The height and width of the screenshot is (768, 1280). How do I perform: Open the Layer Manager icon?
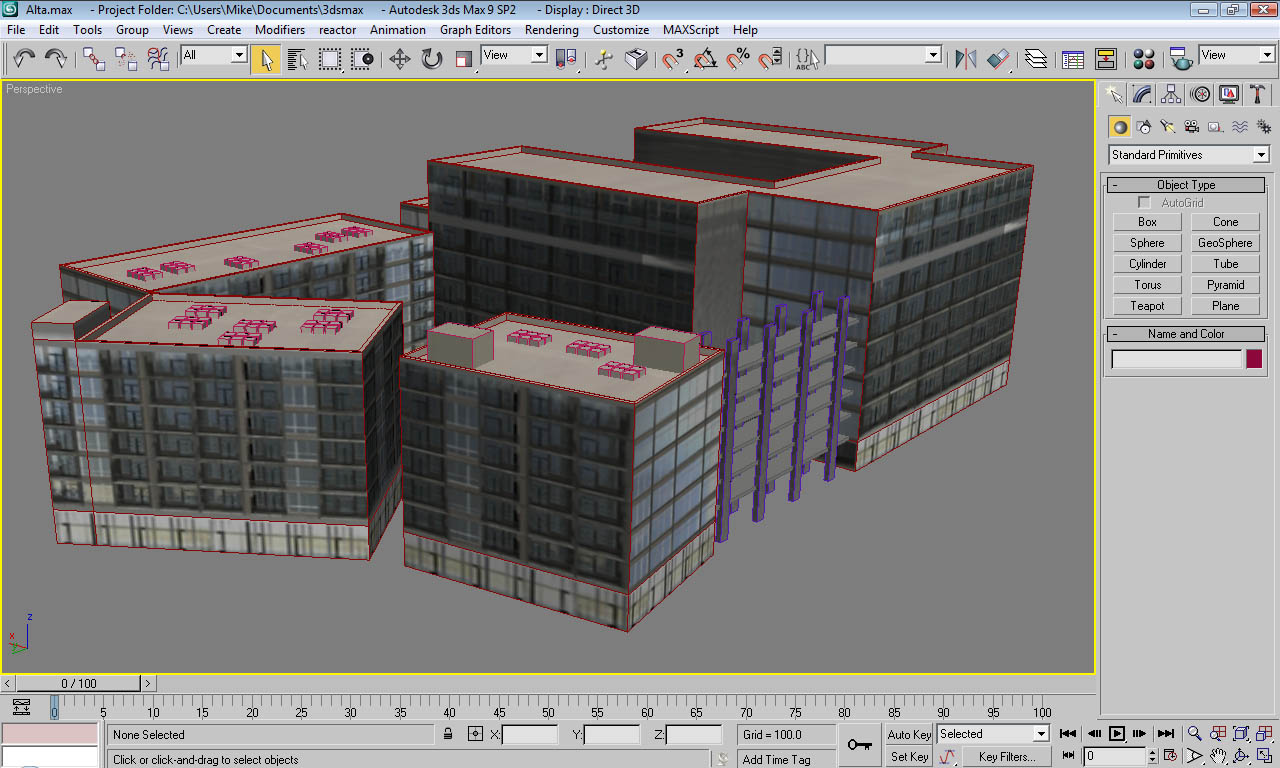tap(1036, 59)
